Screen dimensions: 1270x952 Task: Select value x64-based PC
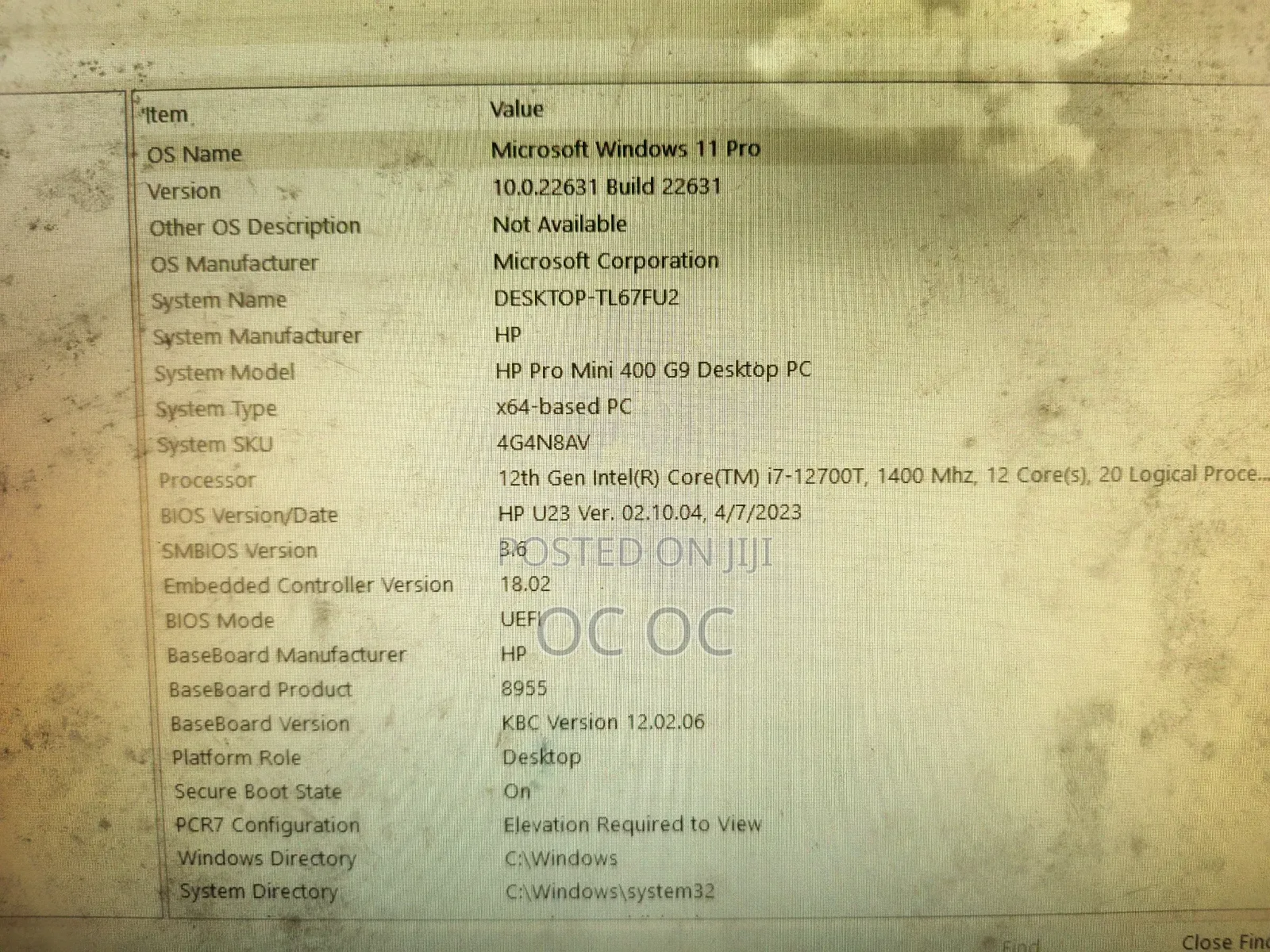(x=564, y=406)
